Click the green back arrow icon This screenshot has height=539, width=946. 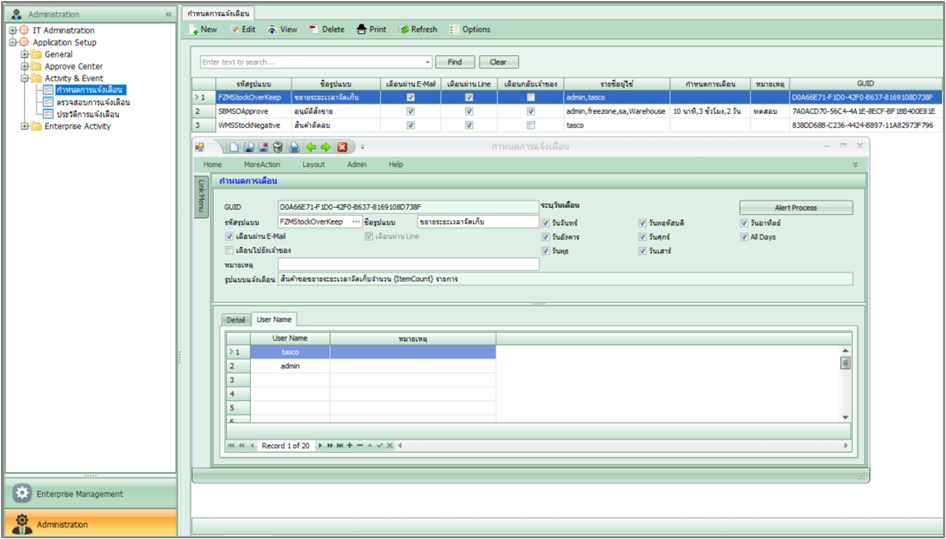pyautogui.click(x=311, y=147)
